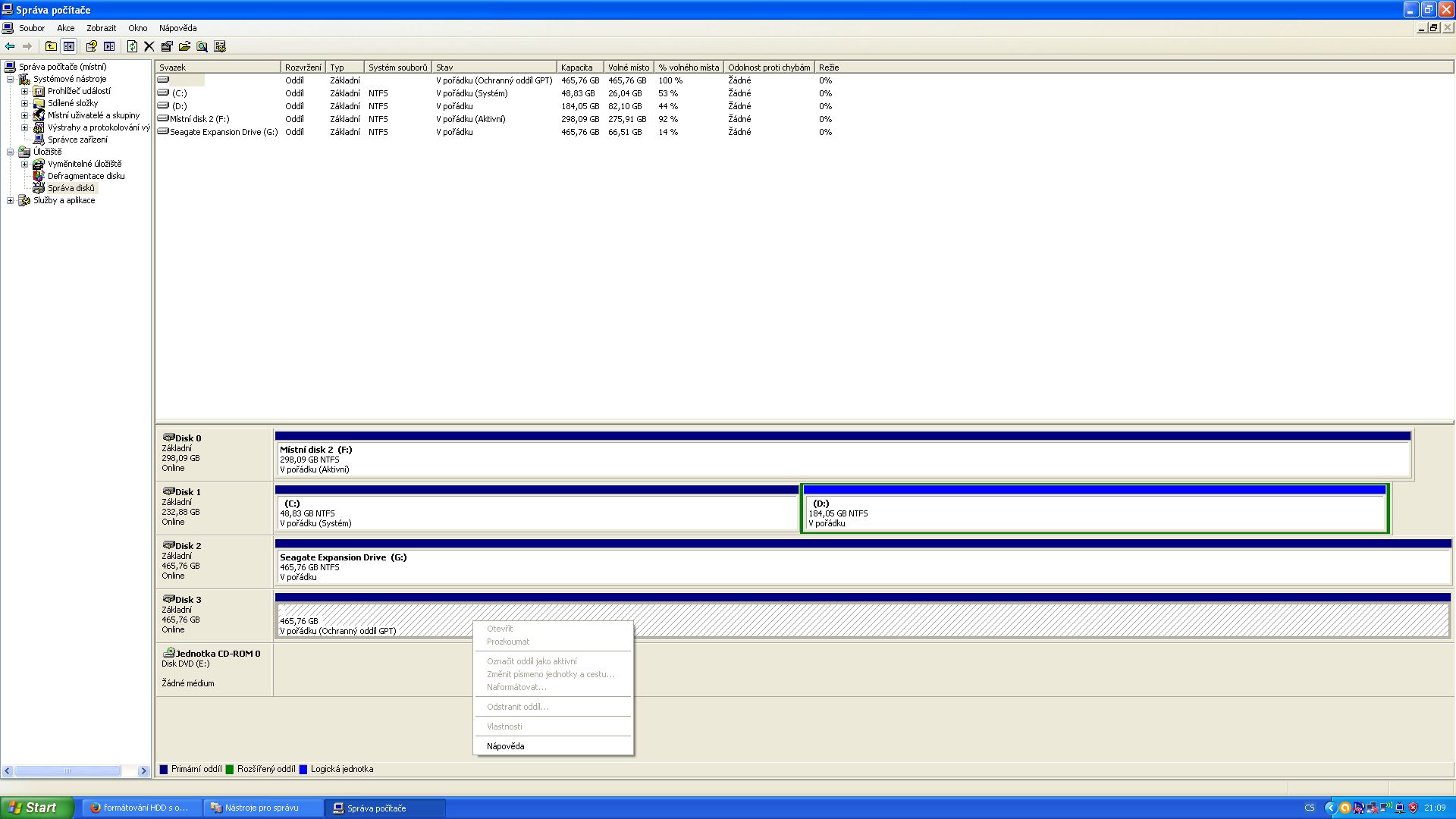The height and width of the screenshot is (819, 1456).
Task: Toggle the Show/Hide console tree icon
Action: [69, 46]
